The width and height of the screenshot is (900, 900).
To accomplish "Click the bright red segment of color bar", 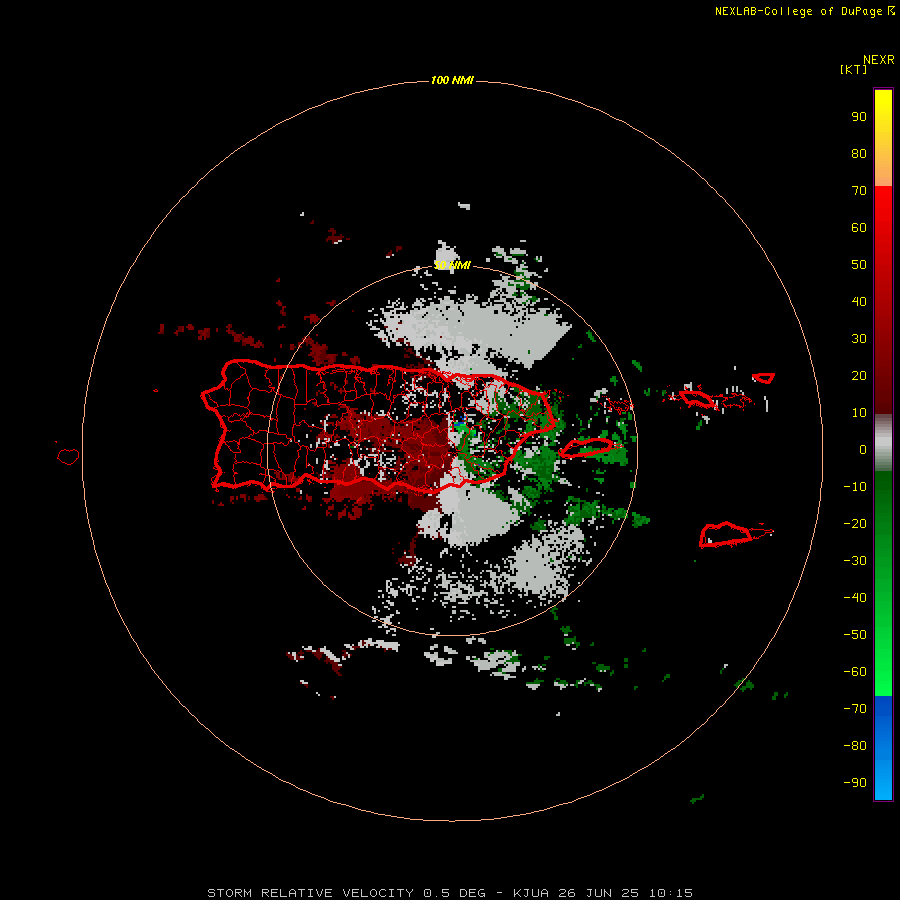I will click(x=883, y=300).
